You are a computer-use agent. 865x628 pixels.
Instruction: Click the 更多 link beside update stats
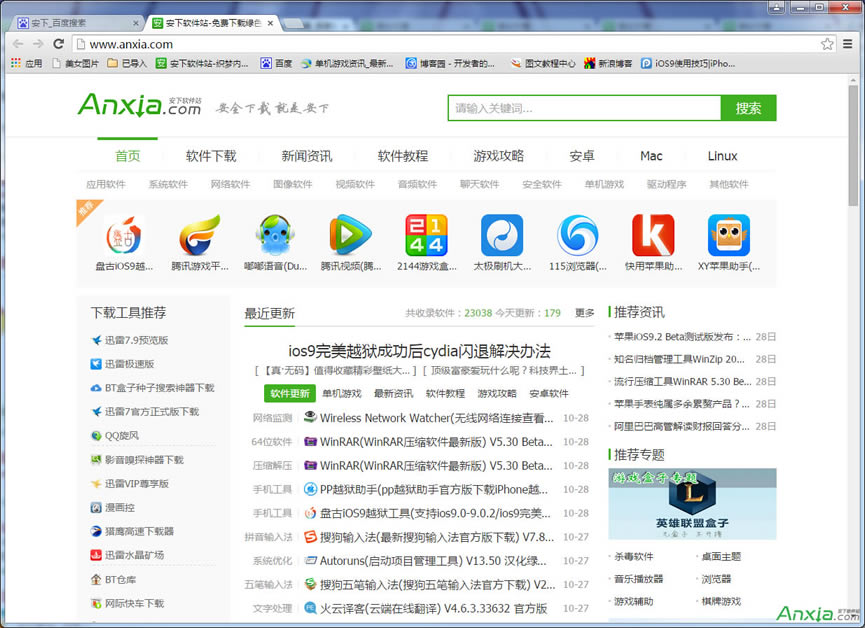pos(584,313)
